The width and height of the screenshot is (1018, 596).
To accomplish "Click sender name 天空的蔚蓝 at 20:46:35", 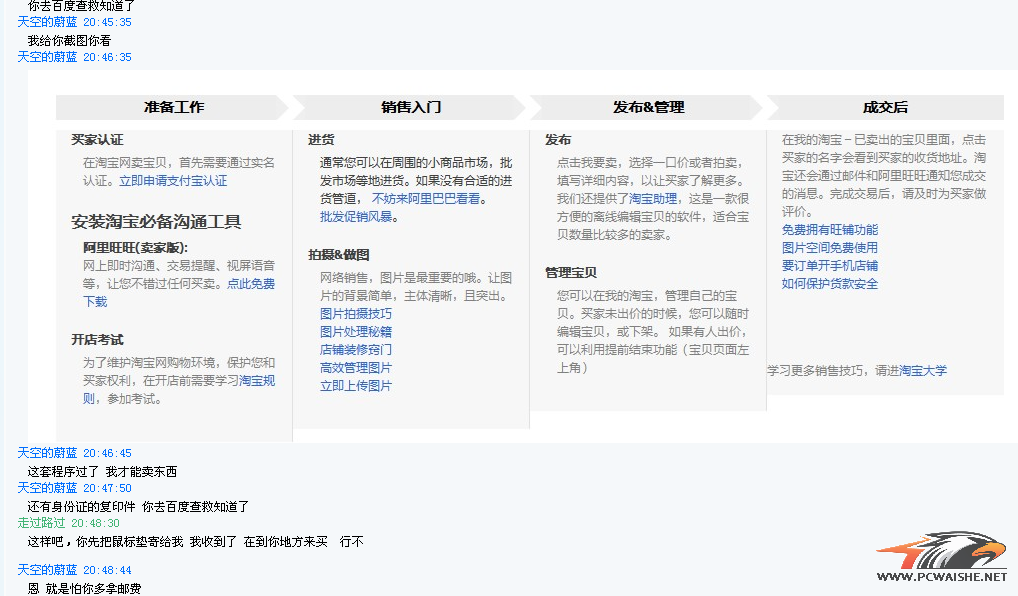I will click(x=47, y=57).
